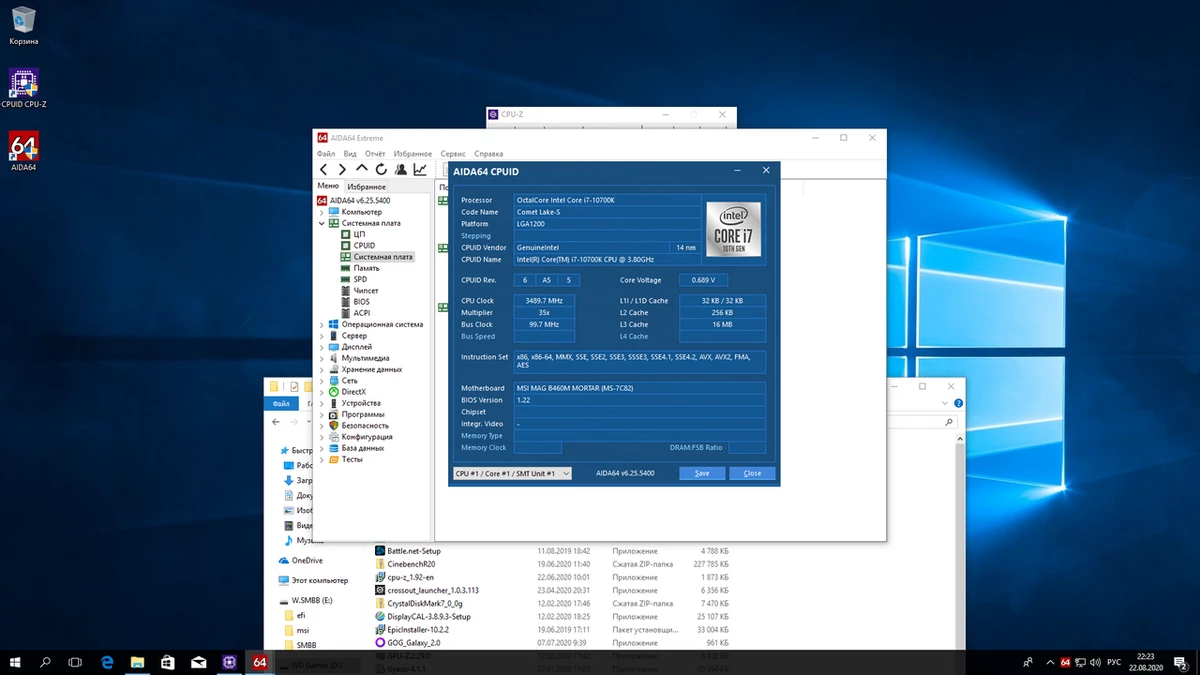Expand the Дисплей tree node
The image size is (1200, 675).
point(322,347)
